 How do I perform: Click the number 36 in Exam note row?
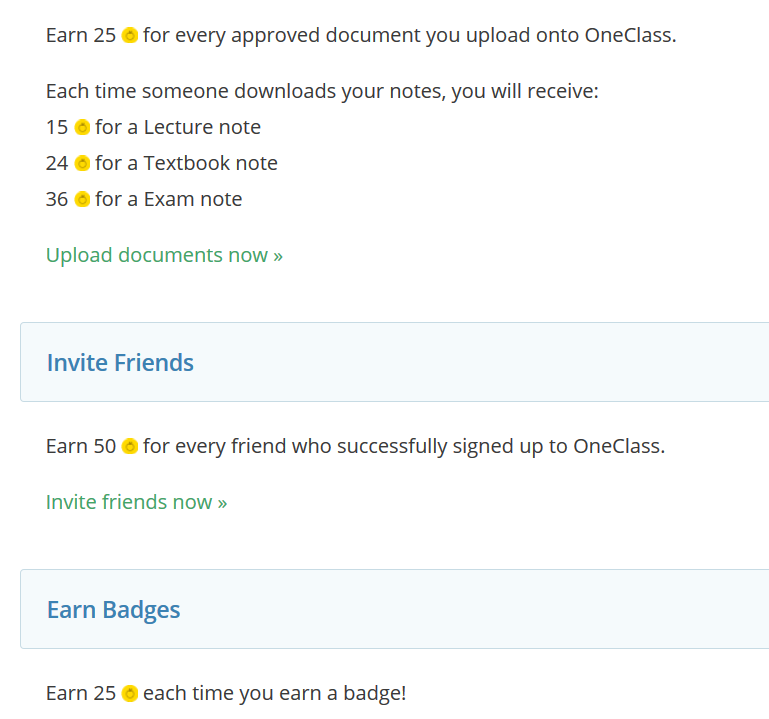(x=57, y=199)
